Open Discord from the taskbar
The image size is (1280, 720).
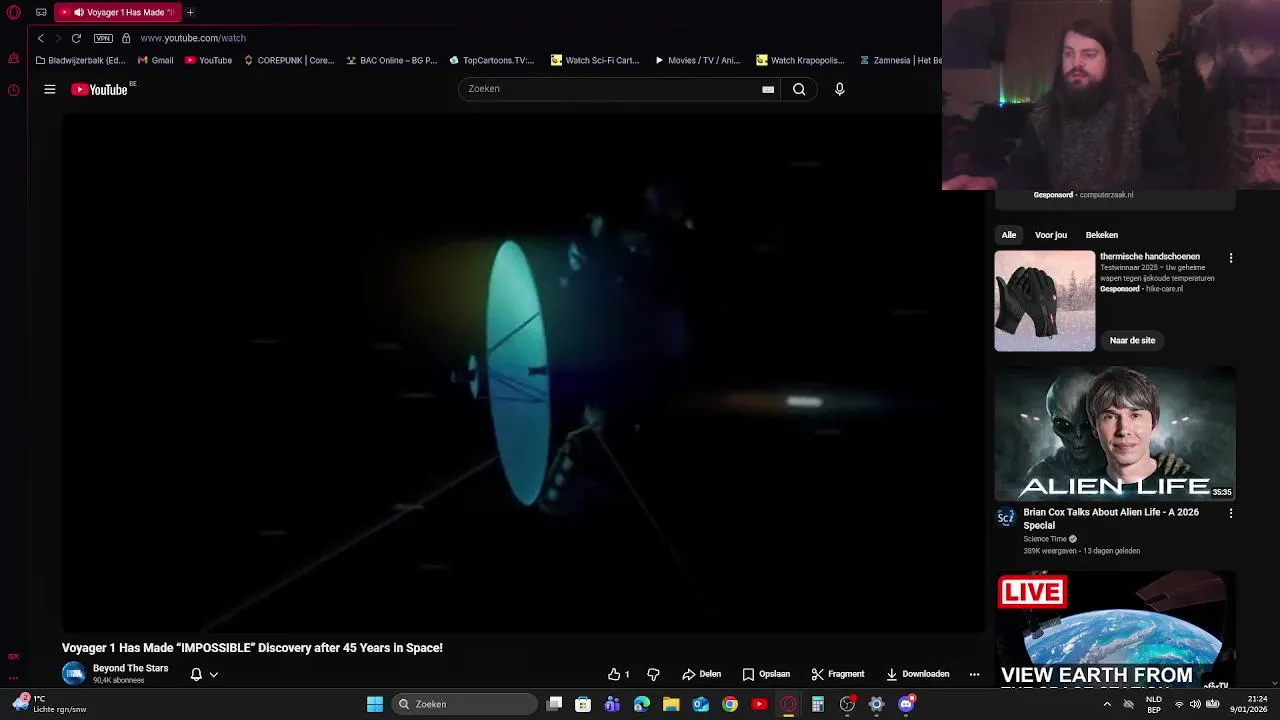click(x=906, y=704)
